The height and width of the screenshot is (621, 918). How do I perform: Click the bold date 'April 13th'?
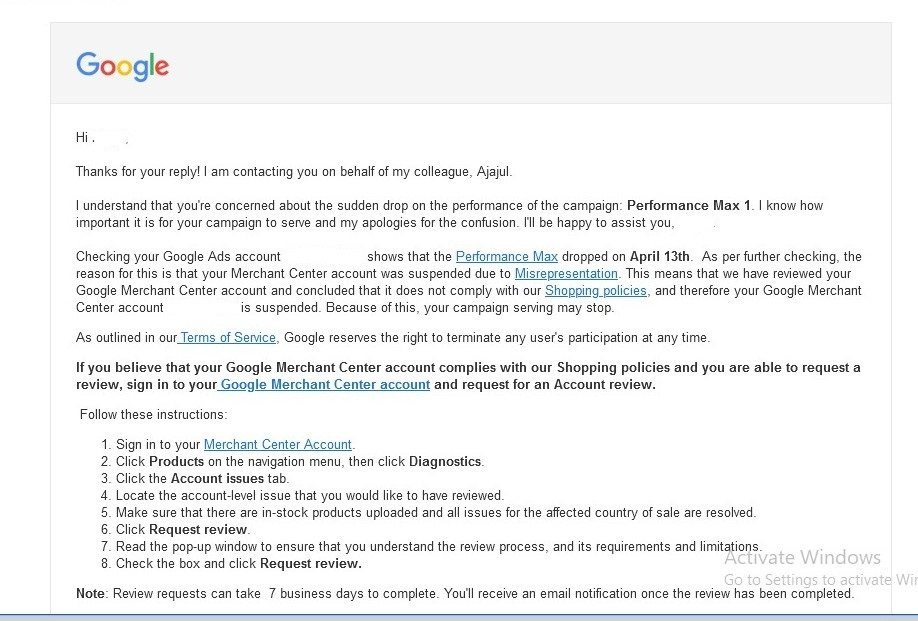pos(659,256)
